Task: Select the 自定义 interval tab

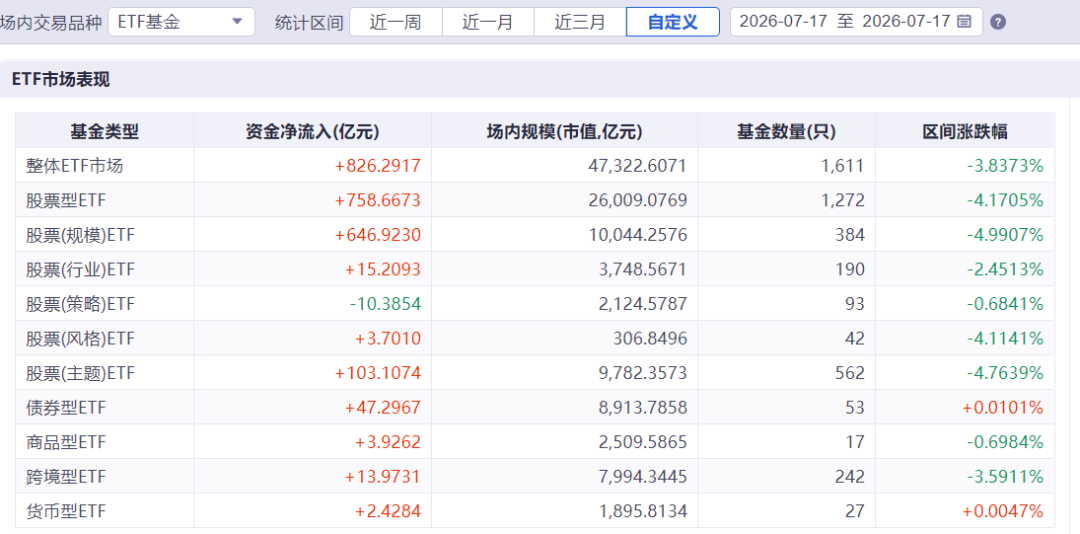Action: click(x=673, y=22)
